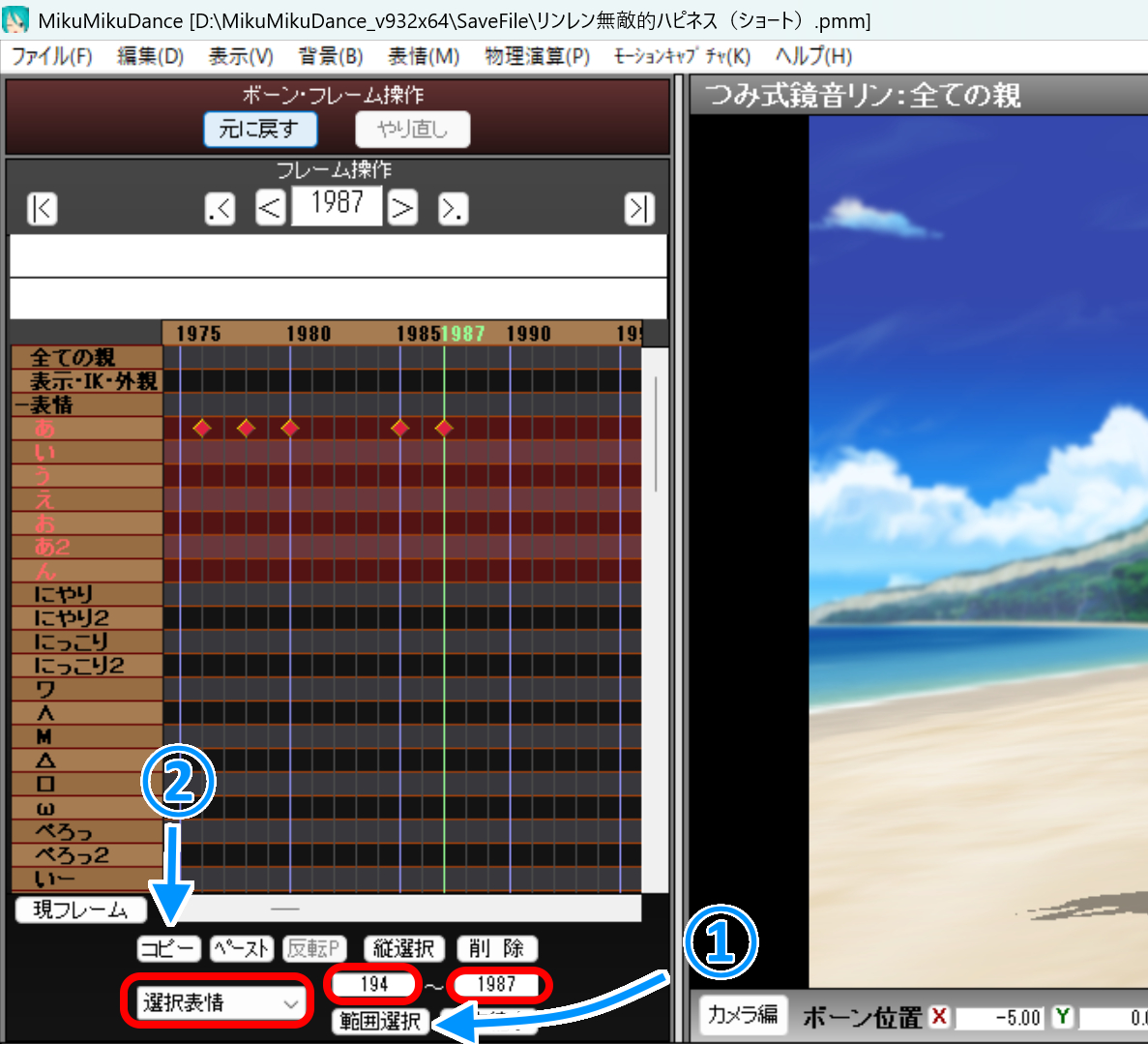Jump to next keyframe button
1148x1044 pixels.
click(x=453, y=208)
